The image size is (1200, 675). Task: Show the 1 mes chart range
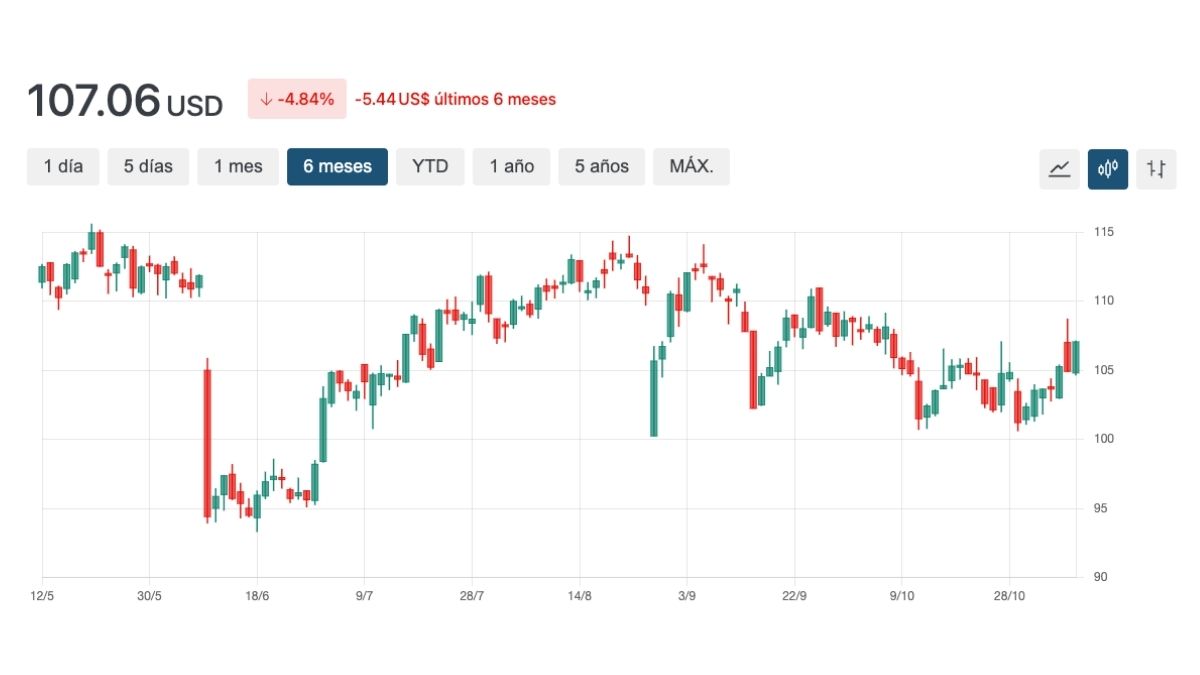238,167
